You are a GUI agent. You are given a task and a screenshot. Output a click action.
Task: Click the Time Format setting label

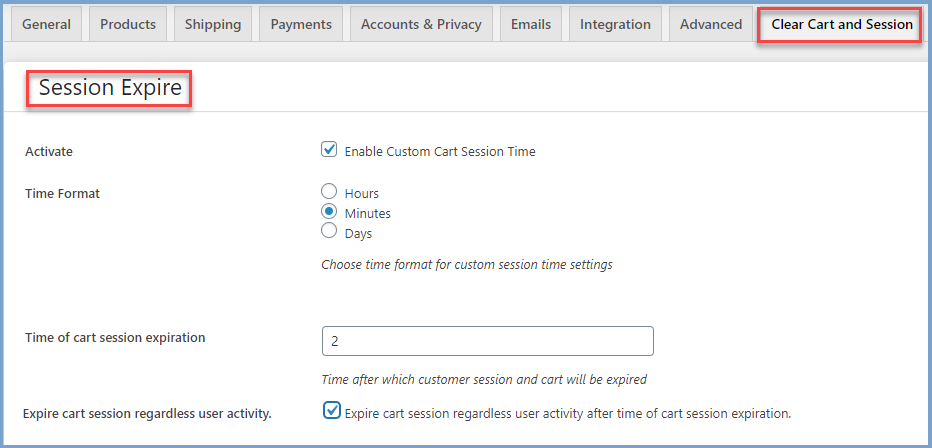tap(62, 193)
